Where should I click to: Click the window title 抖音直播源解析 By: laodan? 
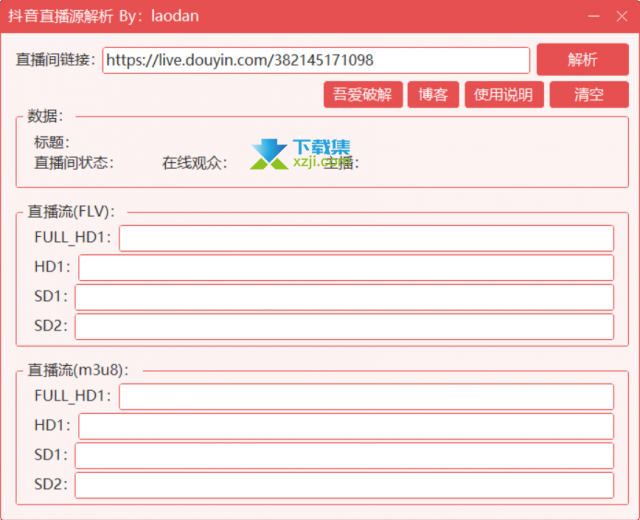coord(104,16)
